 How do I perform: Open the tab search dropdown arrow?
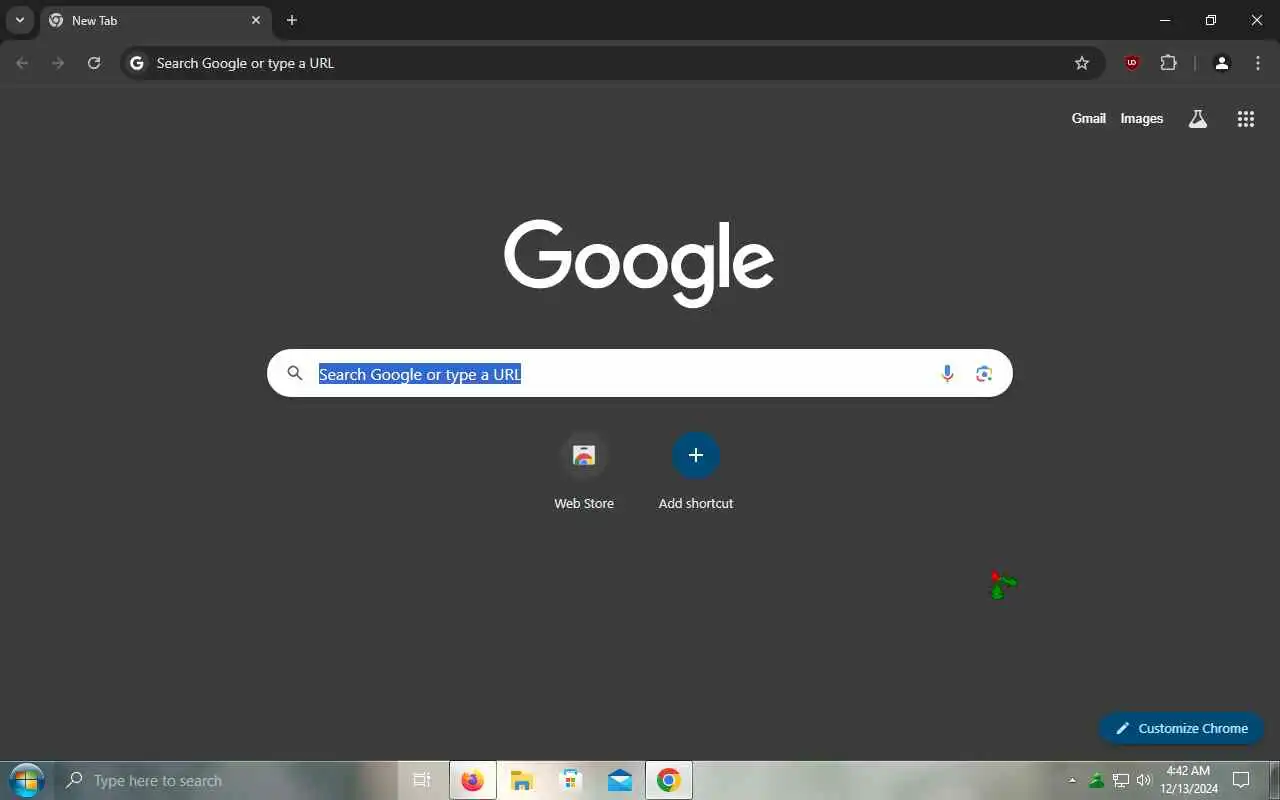point(19,20)
